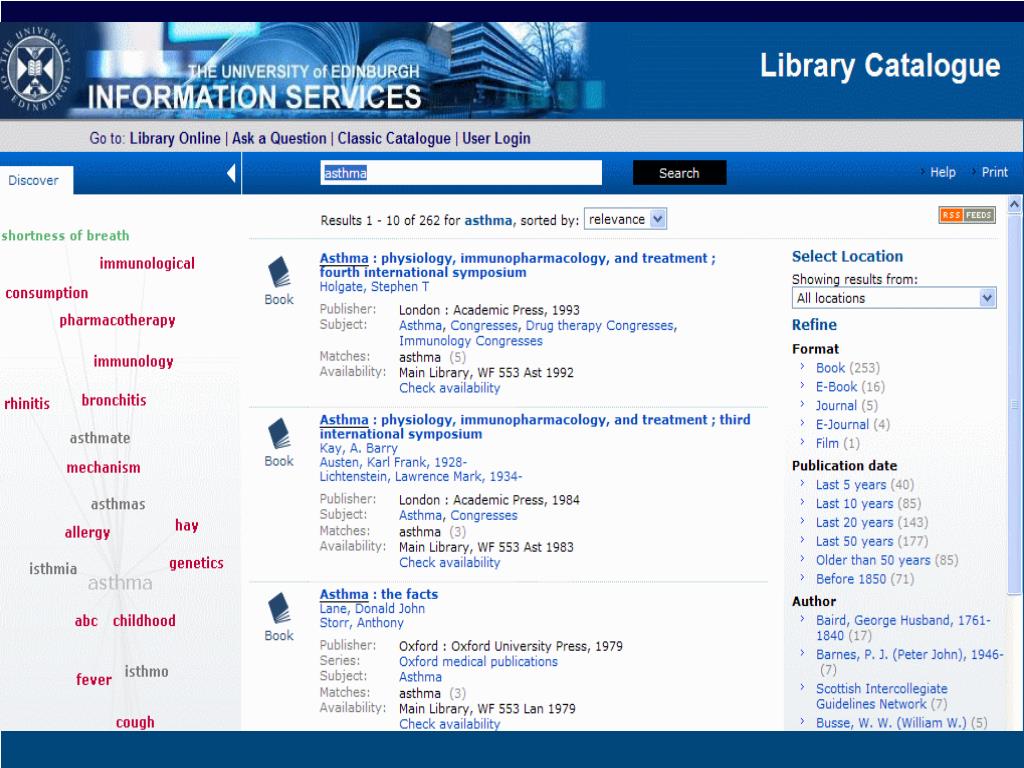The height and width of the screenshot is (768, 1024).
Task: Open the third international symposium title link
Action: coord(535,426)
